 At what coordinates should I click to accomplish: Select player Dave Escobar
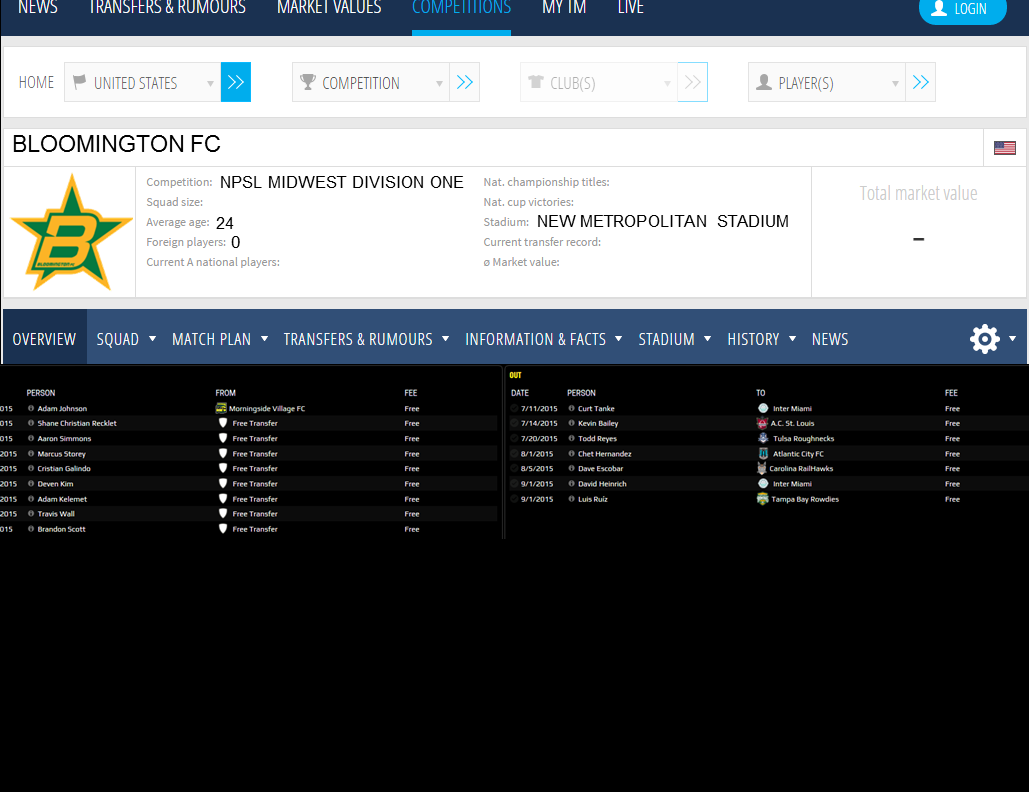pyautogui.click(x=600, y=469)
